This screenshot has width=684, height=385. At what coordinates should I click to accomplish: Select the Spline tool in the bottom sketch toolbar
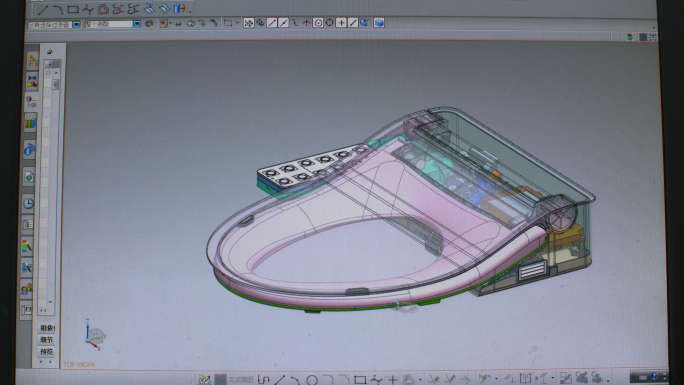pyautogui.click(x=376, y=380)
